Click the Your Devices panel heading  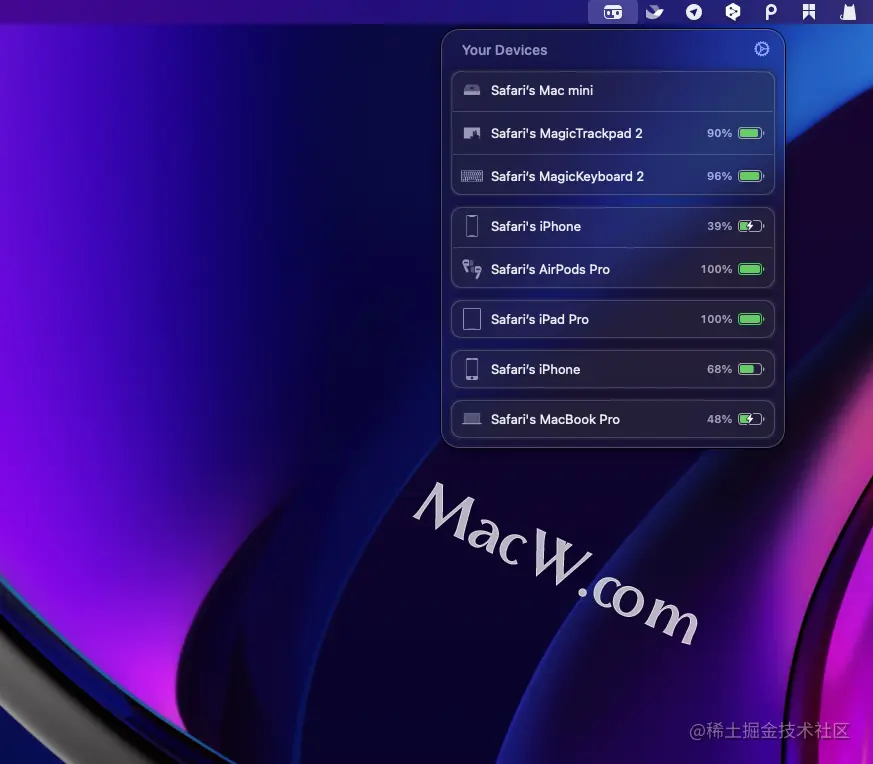(504, 50)
